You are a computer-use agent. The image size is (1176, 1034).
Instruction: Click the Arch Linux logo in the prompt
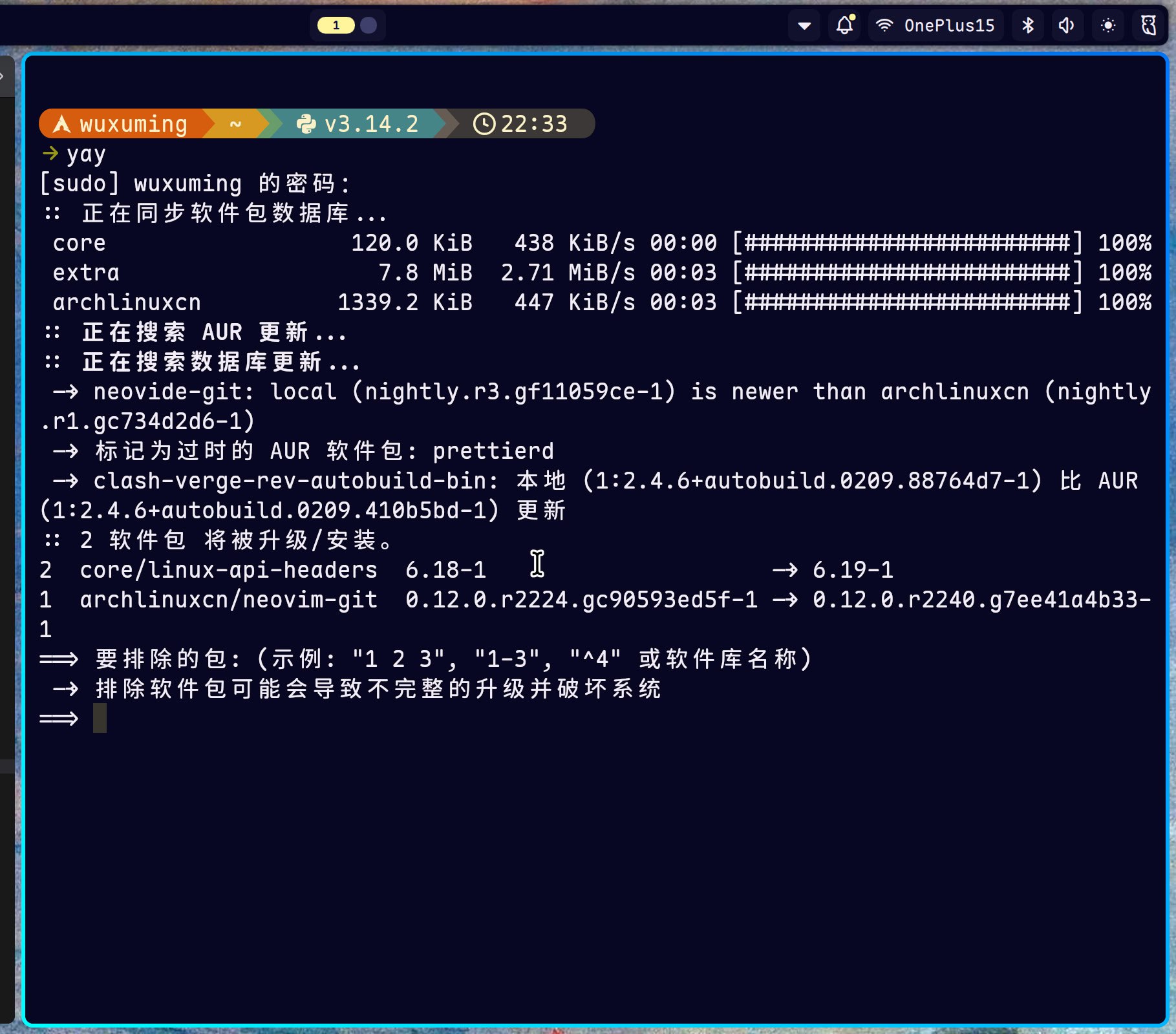point(61,124)
